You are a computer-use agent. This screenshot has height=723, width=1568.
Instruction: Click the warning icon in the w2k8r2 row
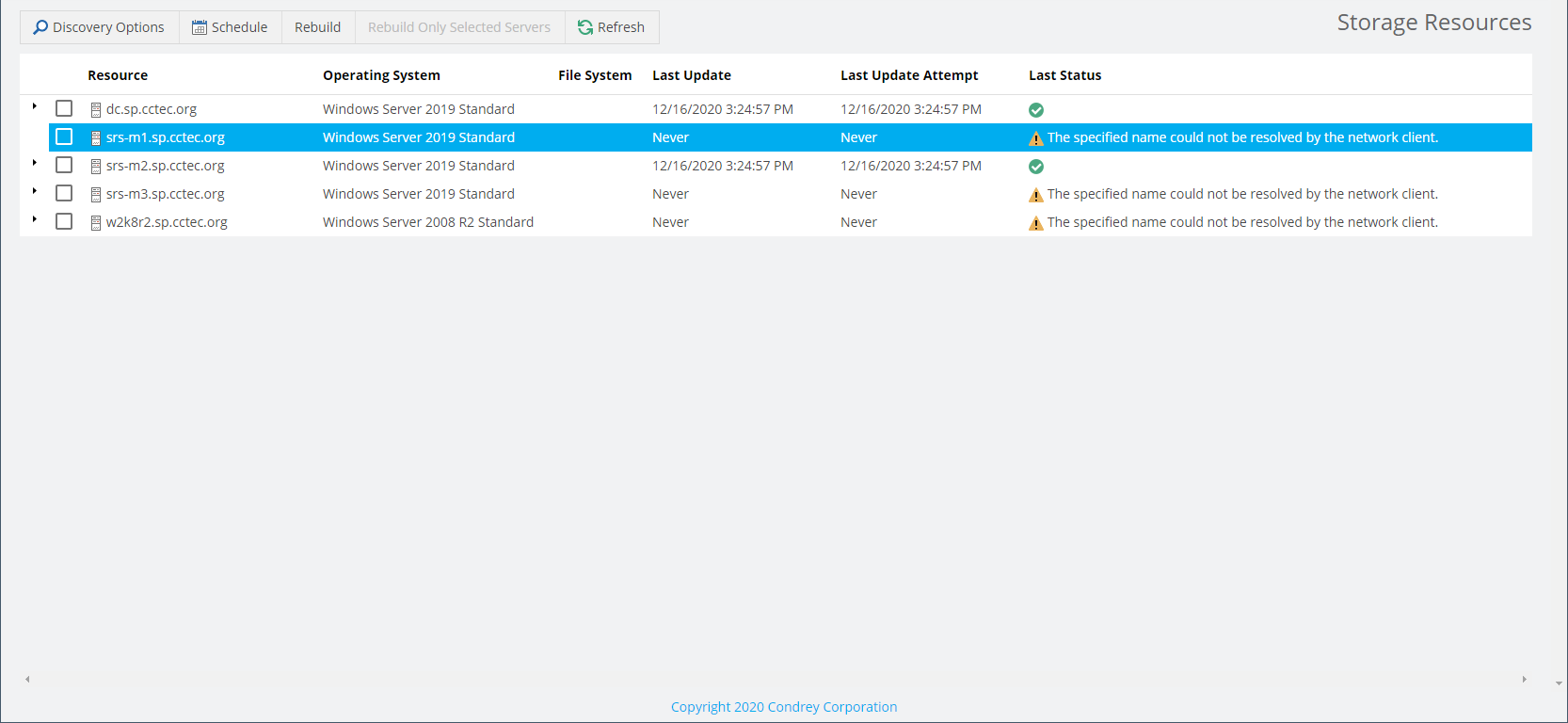[x=1036, y=223]
